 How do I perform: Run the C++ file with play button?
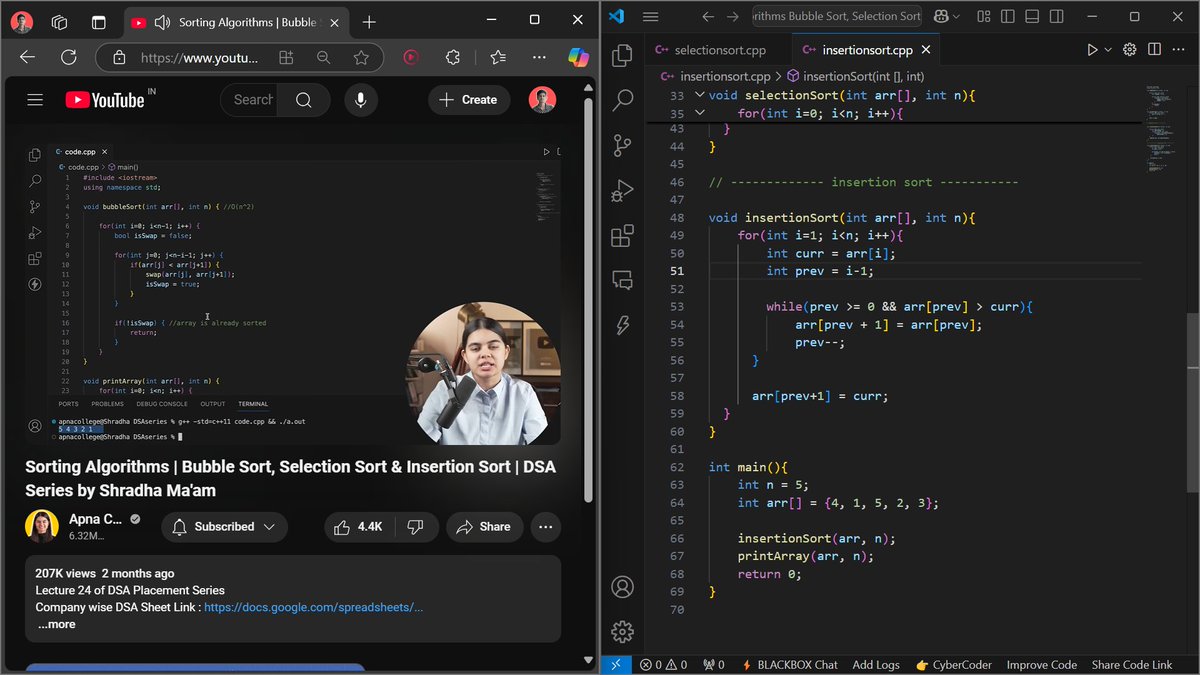[x=1092, y=49]
